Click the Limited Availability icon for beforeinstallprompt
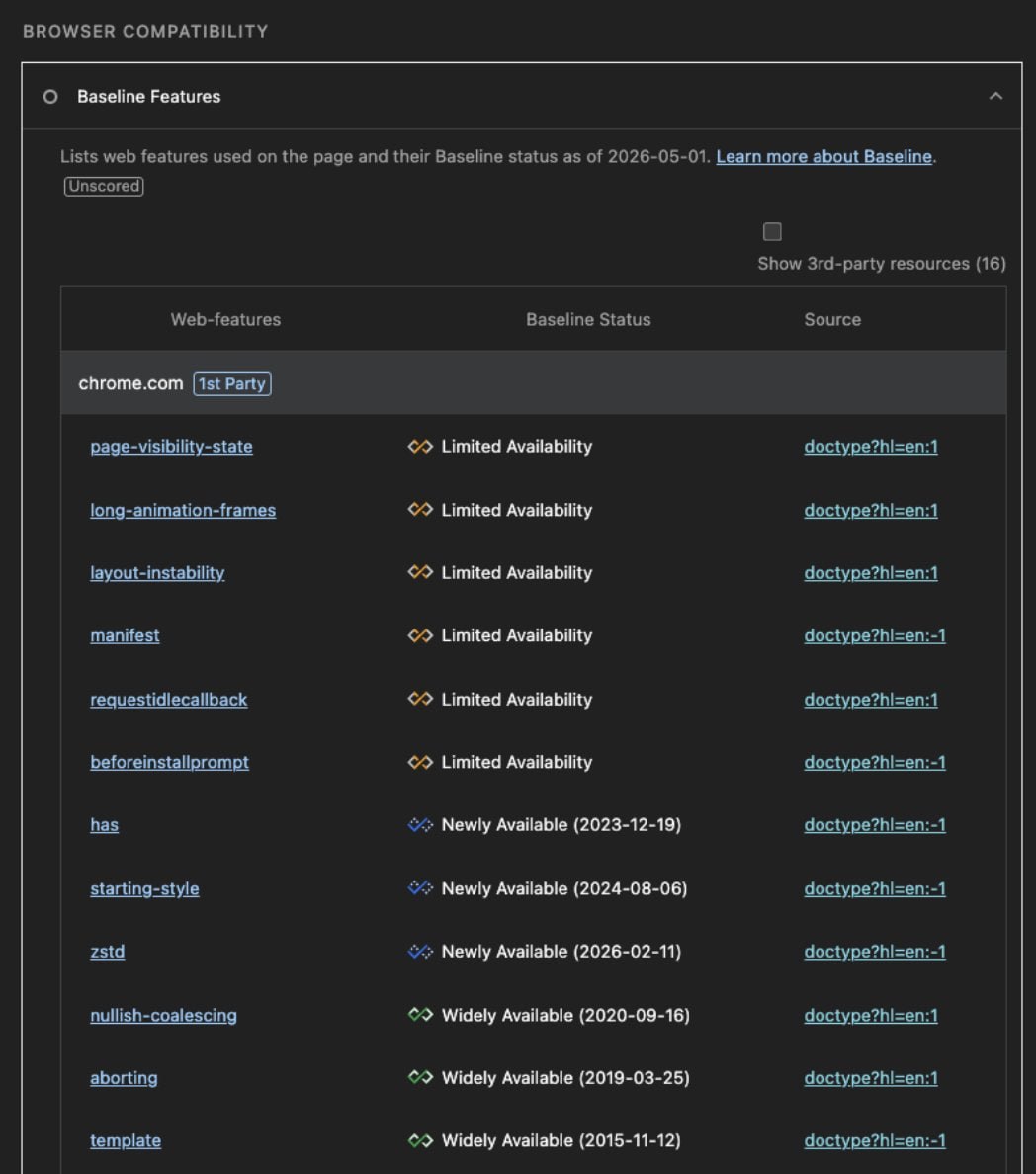 420,762
